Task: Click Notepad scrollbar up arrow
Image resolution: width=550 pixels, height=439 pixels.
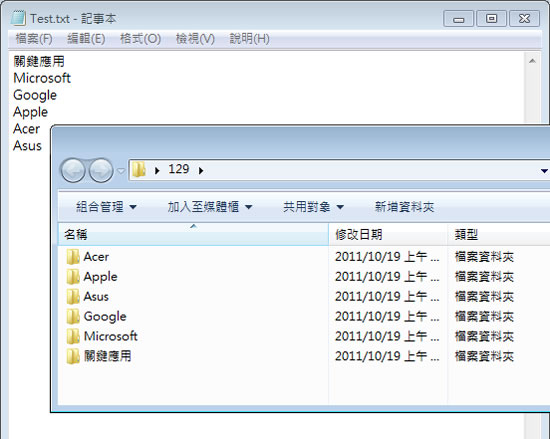Action: point(532,61)
